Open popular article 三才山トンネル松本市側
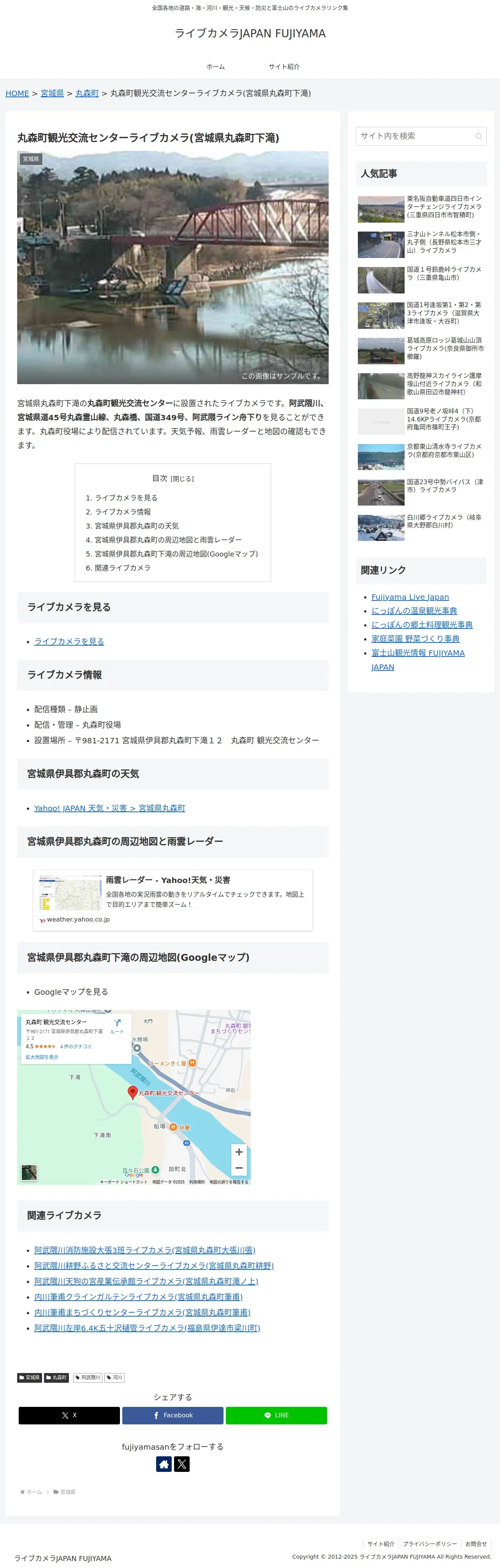This screenshot has height=1568, width=500. 421,244
